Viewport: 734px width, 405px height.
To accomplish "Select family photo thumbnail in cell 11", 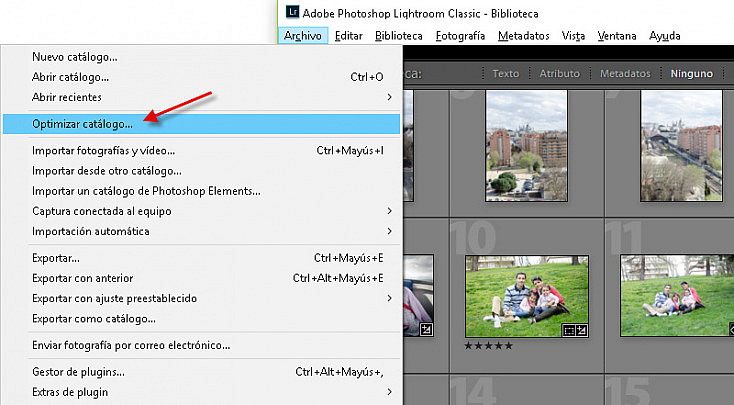I will pos(677,296).
